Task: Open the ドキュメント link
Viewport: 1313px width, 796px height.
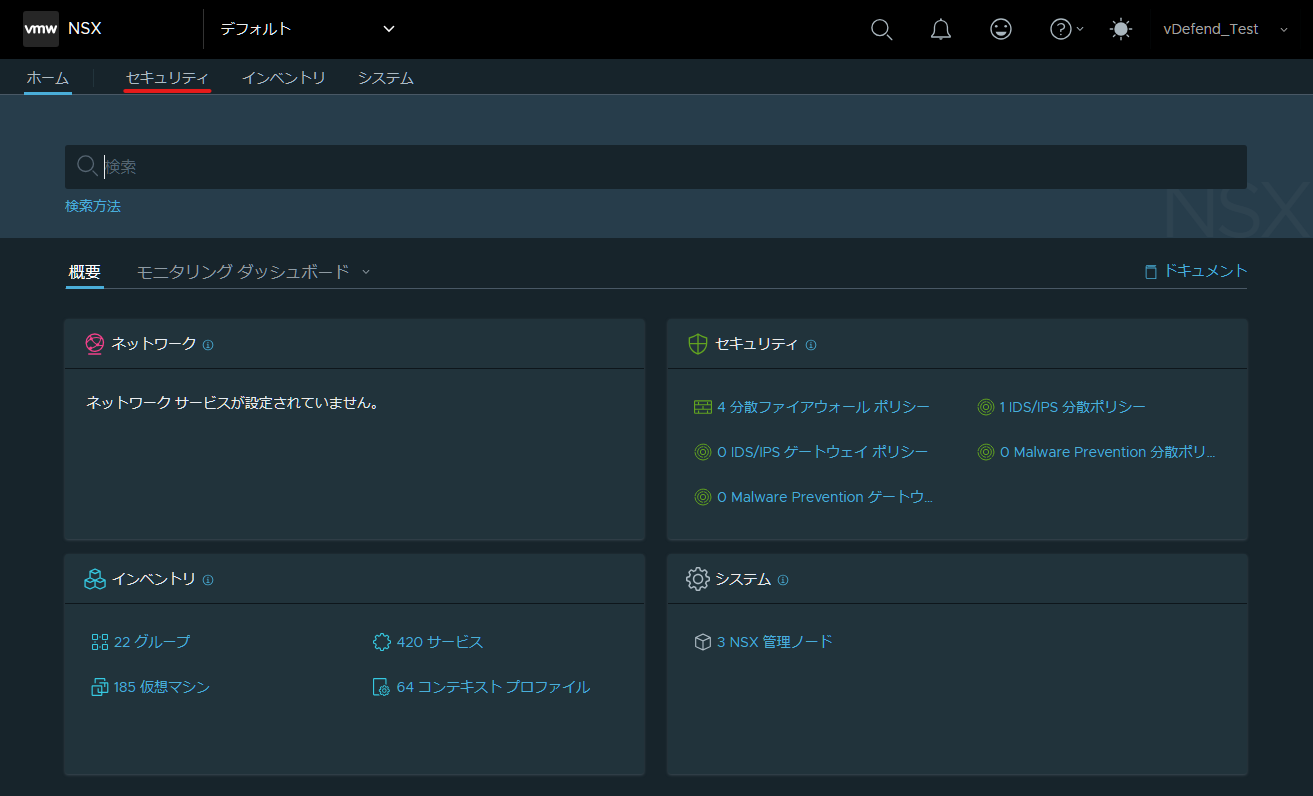Action: (1196, 271)
